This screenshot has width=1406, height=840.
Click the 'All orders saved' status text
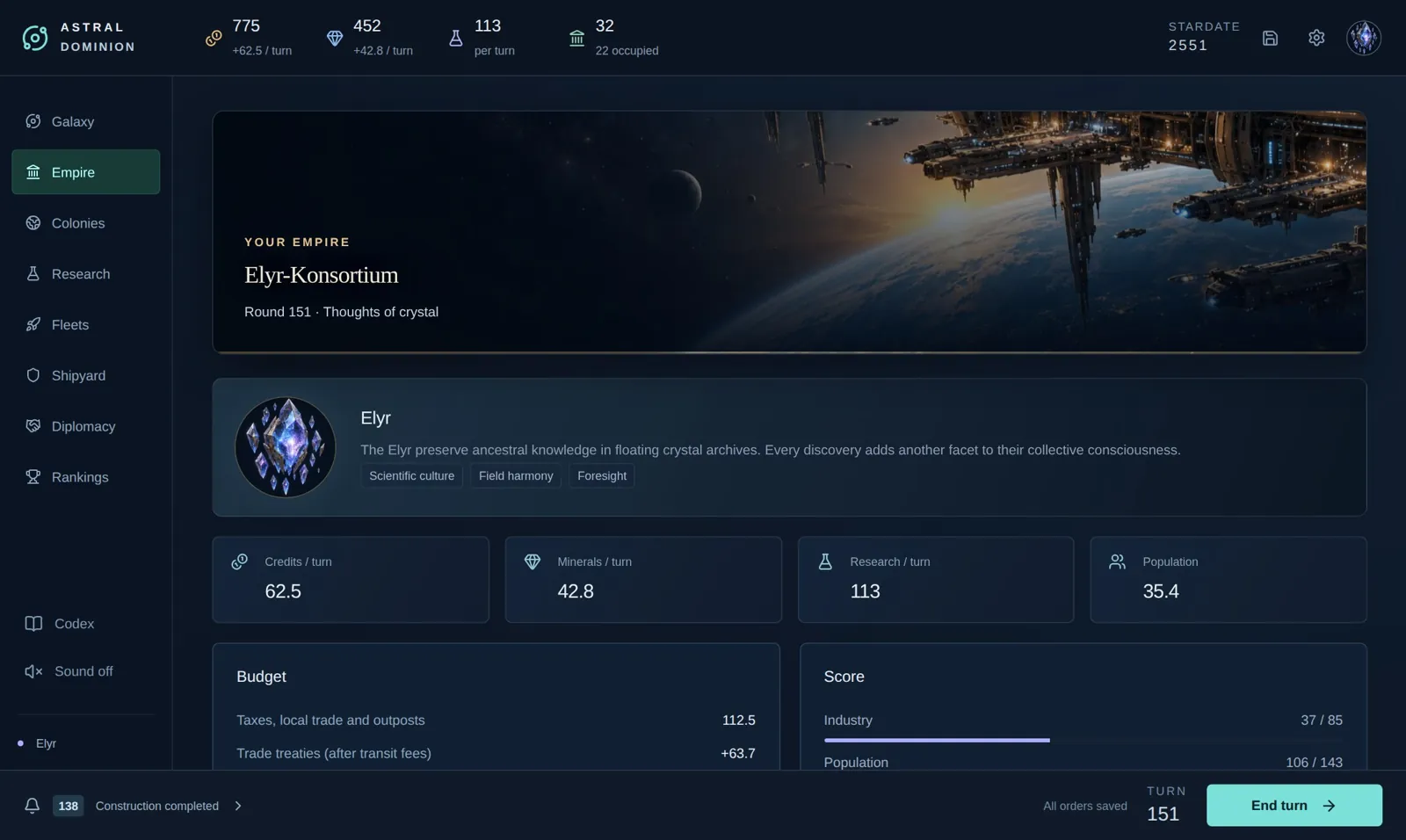1085,806
